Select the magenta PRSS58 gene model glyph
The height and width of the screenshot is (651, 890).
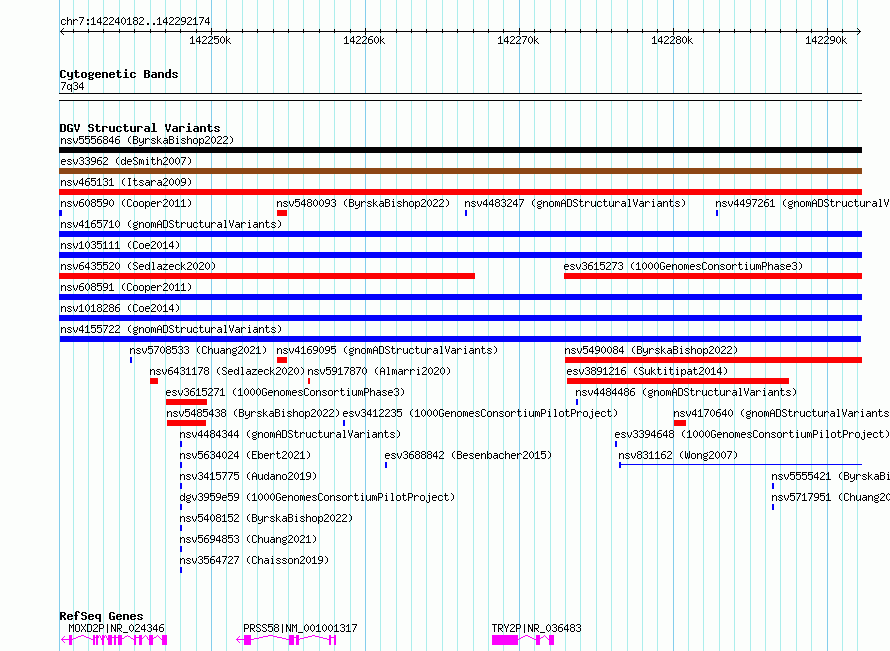pos(286,640)
